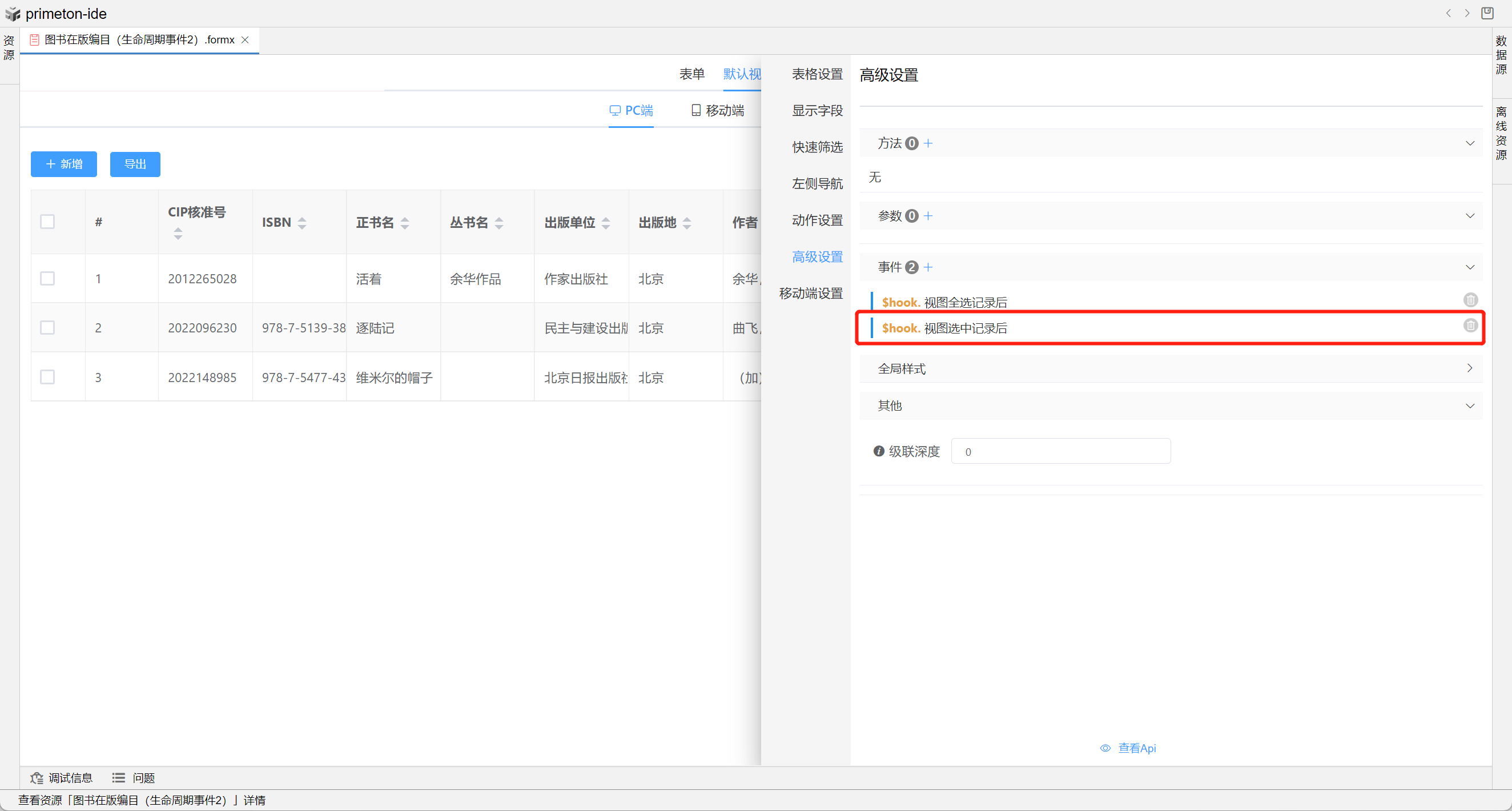Add a new method with plus icon

coord(928,143)
